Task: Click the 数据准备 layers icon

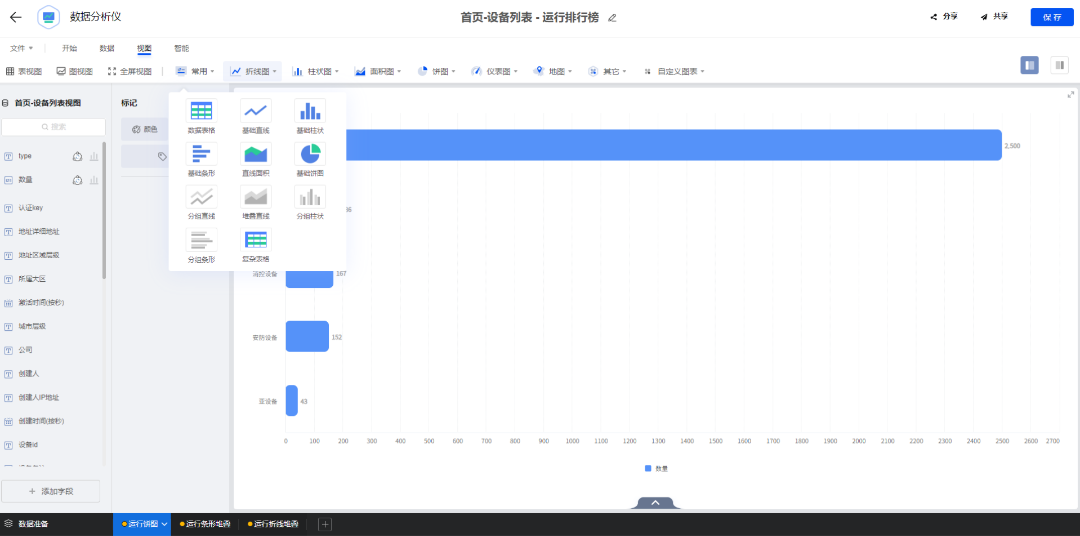Action: [x=9, y=524]
